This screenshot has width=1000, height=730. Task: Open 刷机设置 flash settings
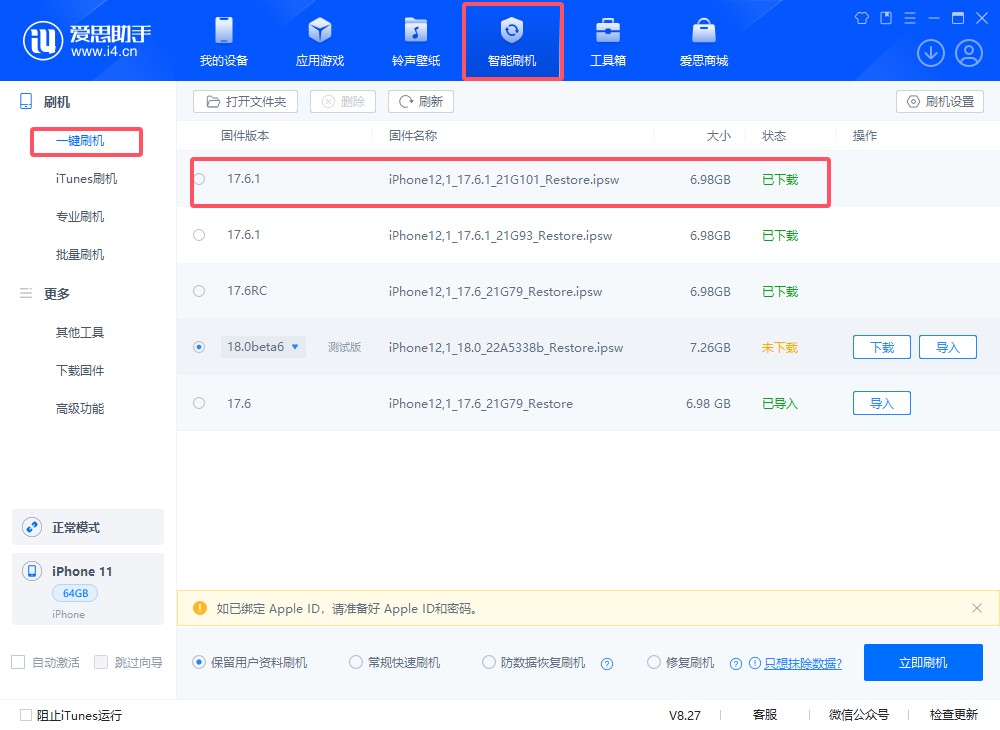click(x=940, y=101)
